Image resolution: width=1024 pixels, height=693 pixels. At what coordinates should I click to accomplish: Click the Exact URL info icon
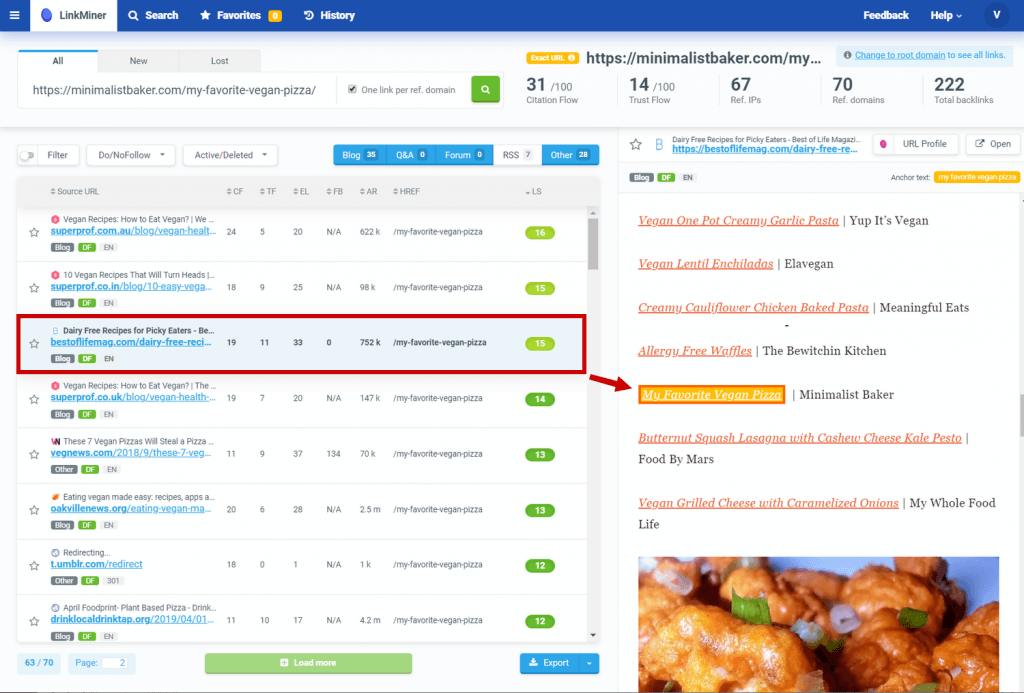coord(572,58)
